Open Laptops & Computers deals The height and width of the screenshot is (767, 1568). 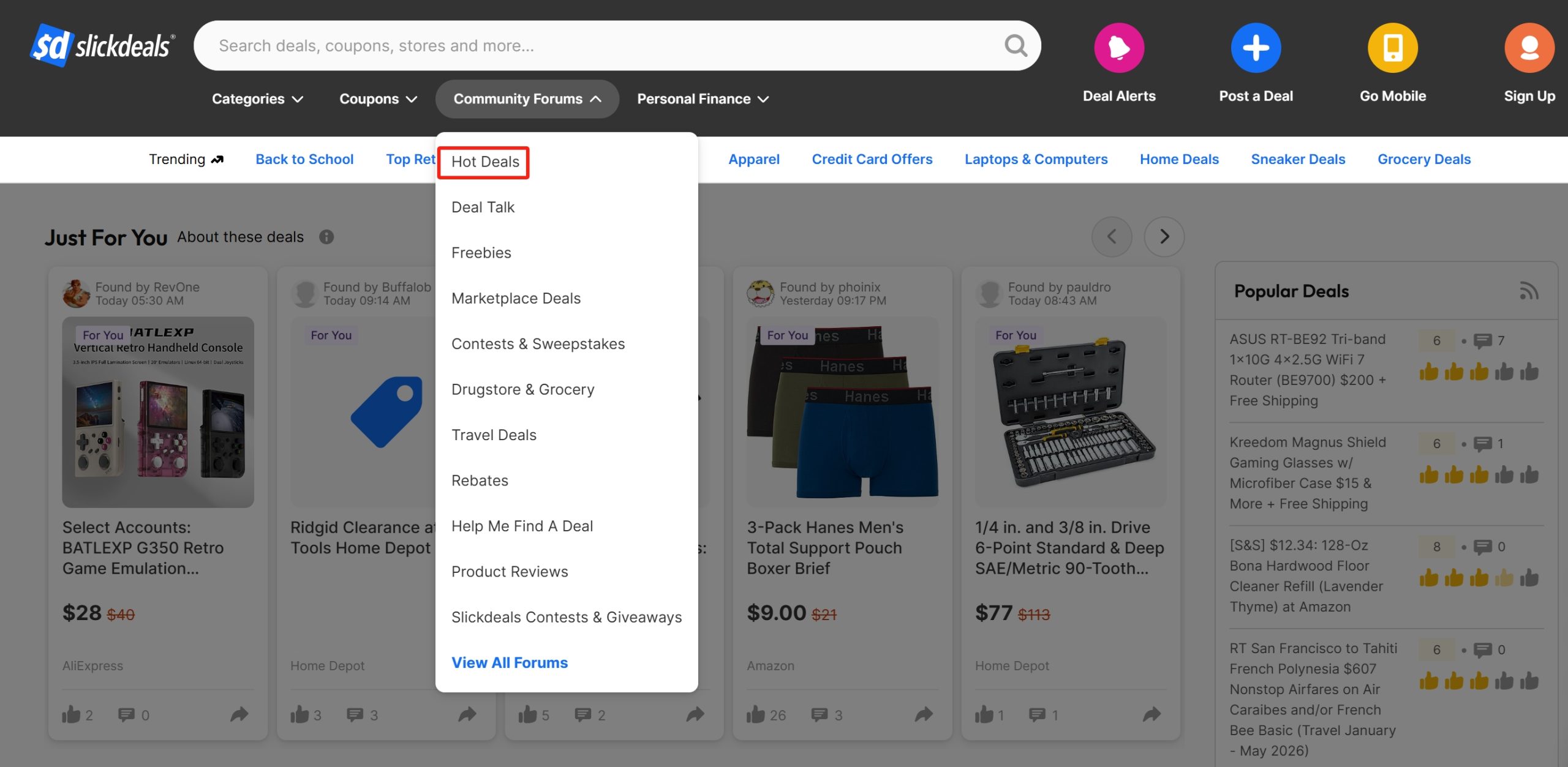[x=1036, y=159]
